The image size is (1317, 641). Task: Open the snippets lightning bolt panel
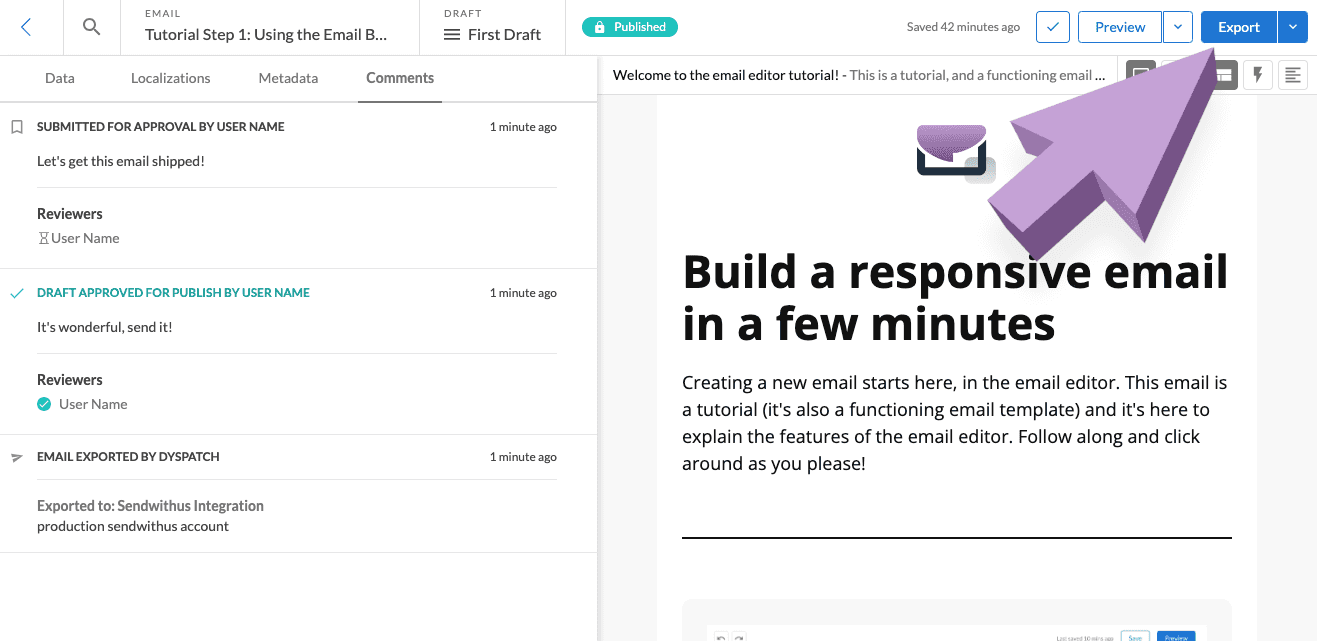(x=1258, y=75)
